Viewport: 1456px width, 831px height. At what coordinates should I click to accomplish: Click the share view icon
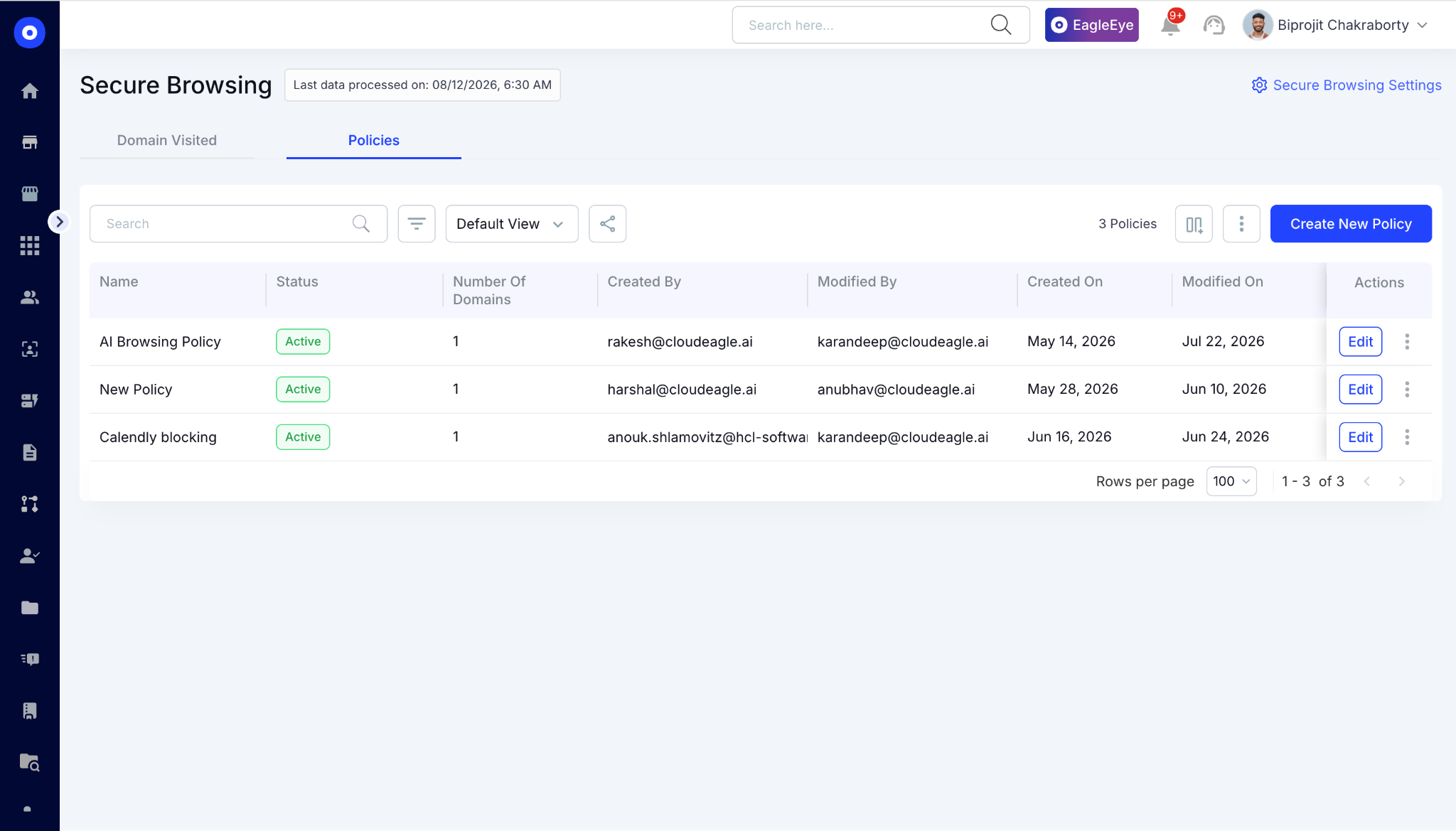pyautogui.click(x=607, y=224)
